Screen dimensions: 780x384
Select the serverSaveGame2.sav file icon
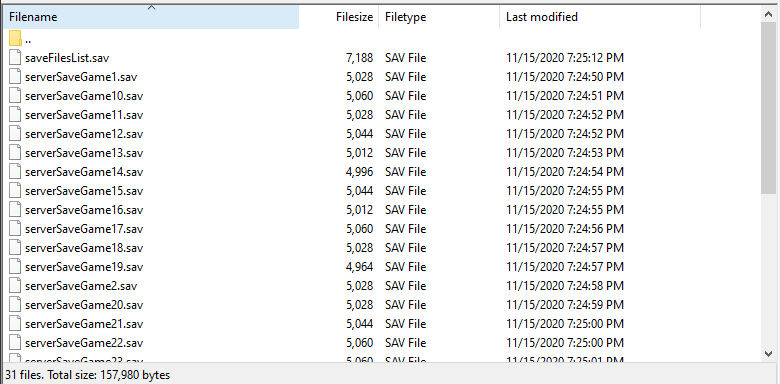(x=15, y=286)
